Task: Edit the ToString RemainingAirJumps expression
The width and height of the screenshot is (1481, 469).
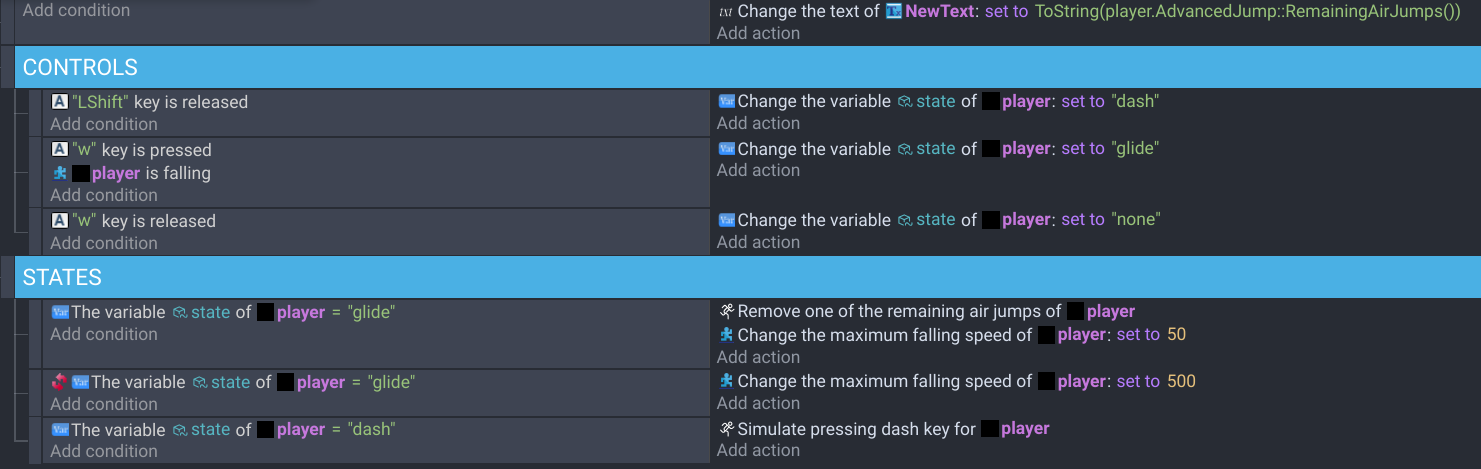Action: [1247, 11]
